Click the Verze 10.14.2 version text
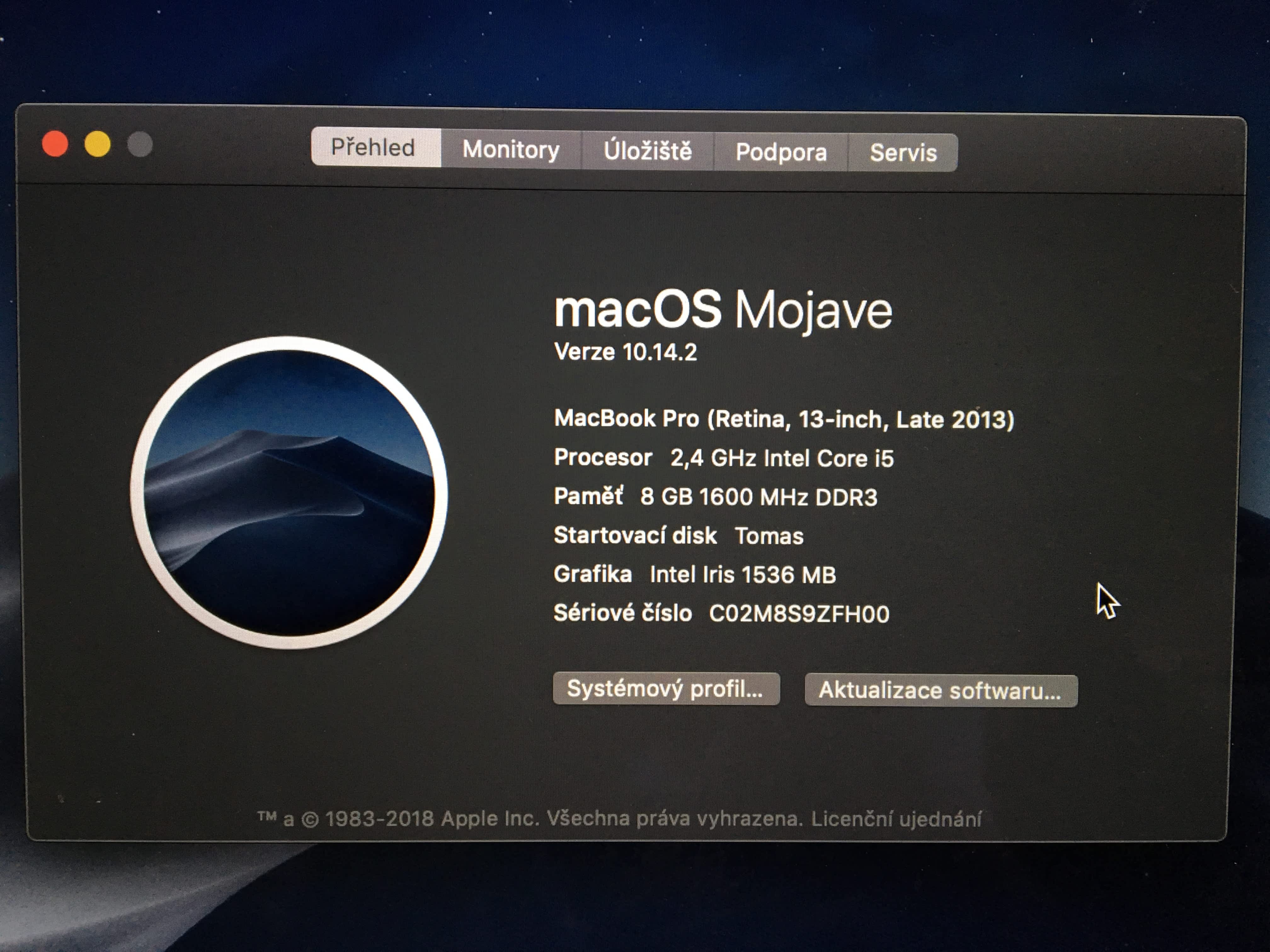Viewport: 1270px width, 952px height. click(625, 352)
